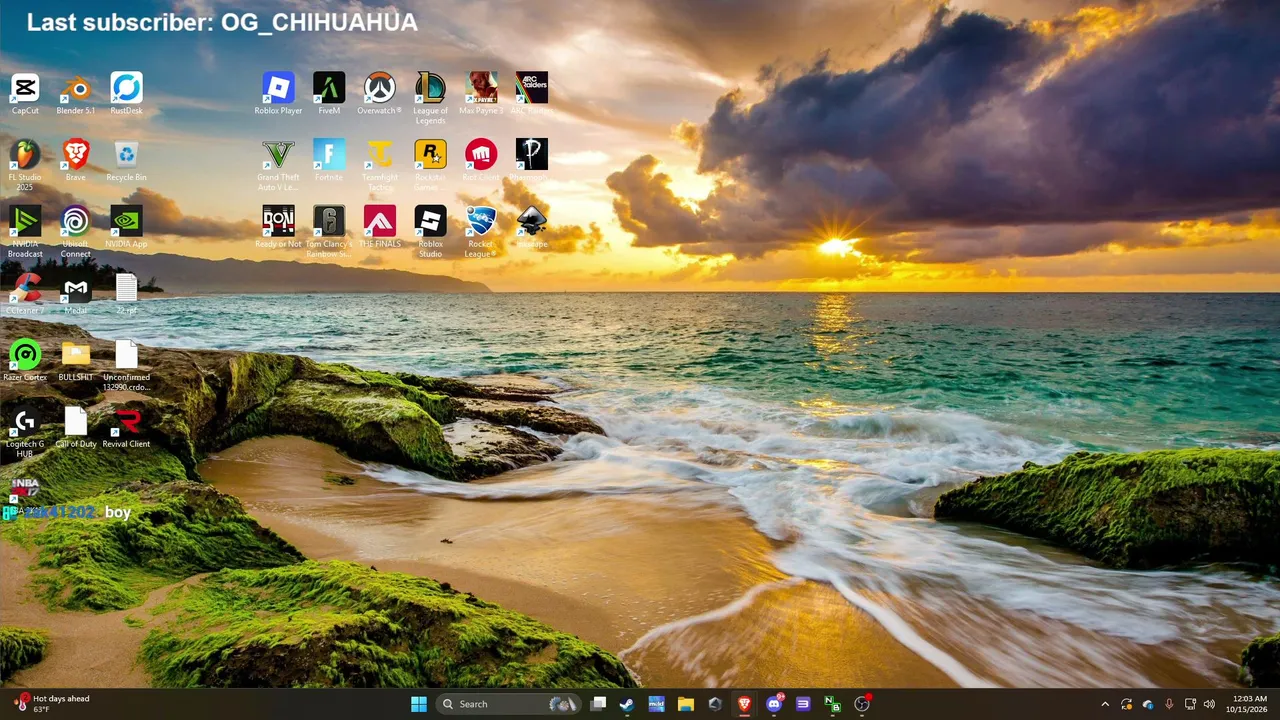Select the Rocket League shortcut
Viewport: 1280px width, 720px height.
481,232
